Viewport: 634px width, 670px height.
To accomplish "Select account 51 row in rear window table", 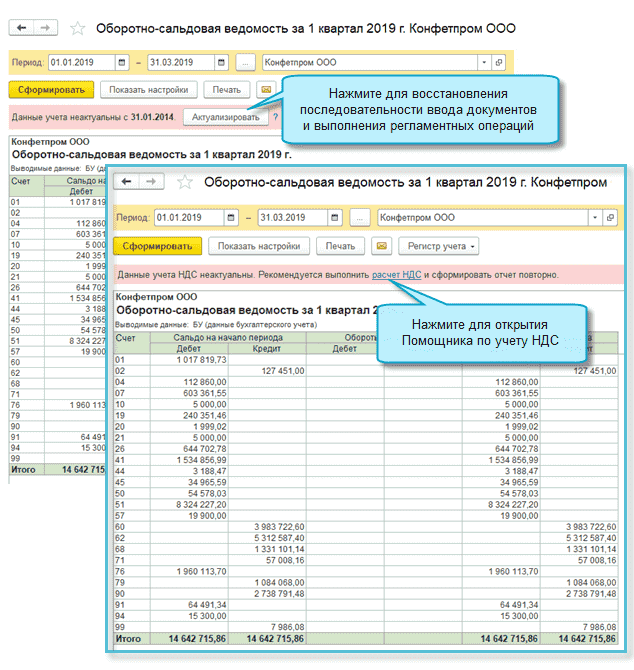I will coord(58,341).
